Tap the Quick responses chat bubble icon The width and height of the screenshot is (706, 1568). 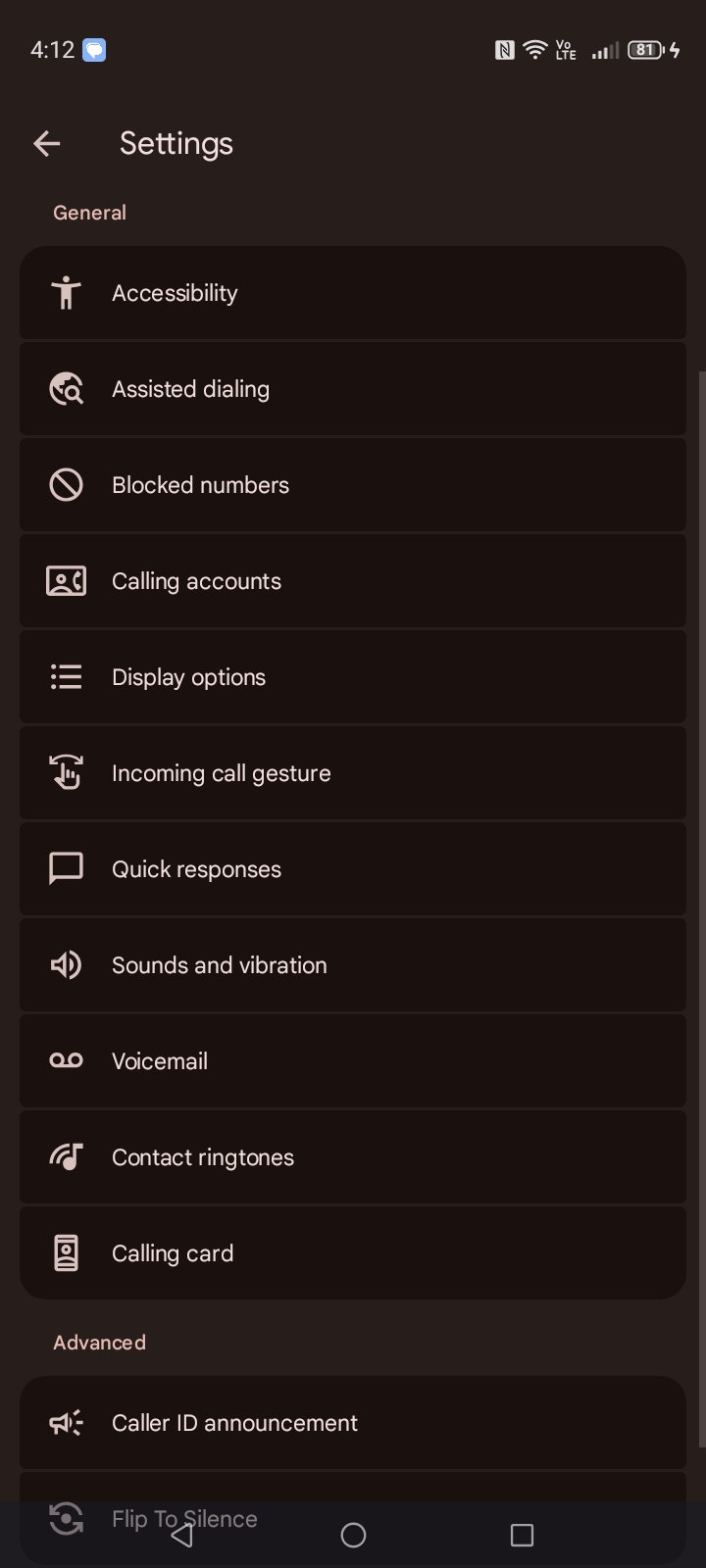(66, 869)
